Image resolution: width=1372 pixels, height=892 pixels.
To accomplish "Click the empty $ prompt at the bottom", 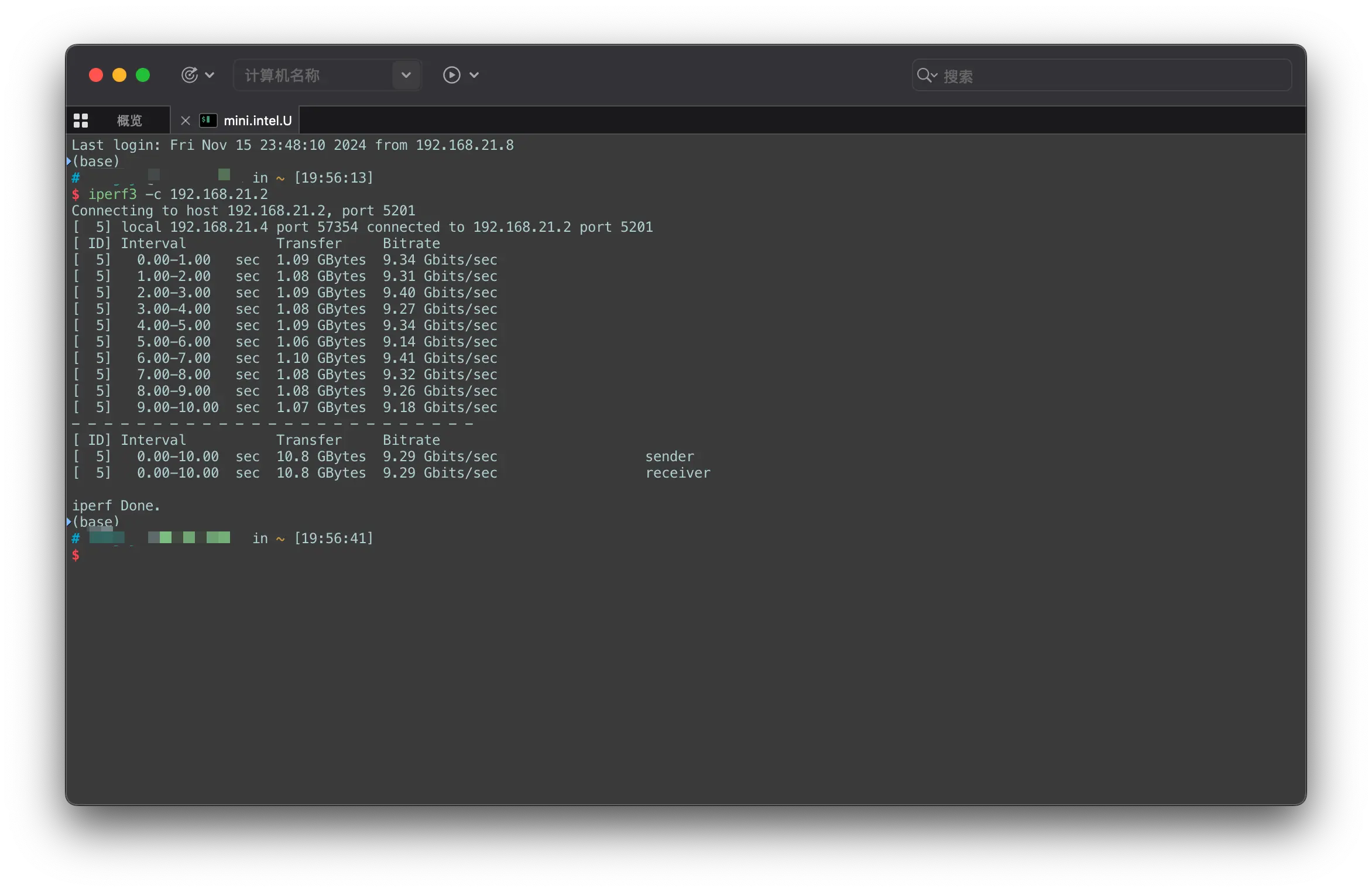I will coord(76,555).
